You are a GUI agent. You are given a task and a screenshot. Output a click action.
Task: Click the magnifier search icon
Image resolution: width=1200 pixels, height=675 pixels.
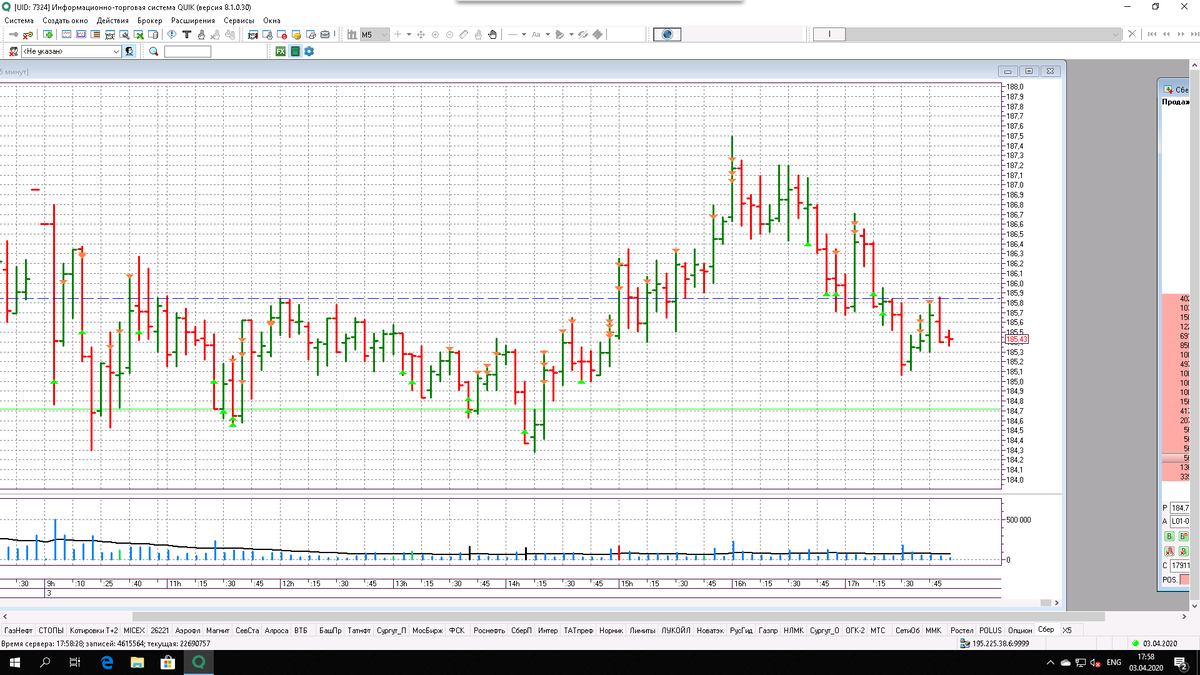click(154, 51)
